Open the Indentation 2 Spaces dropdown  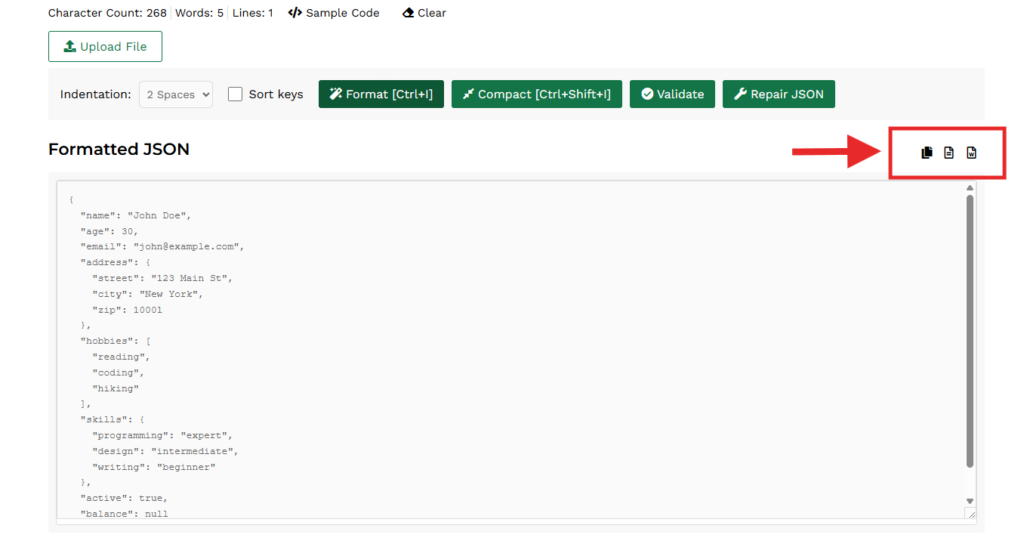pyautogui.click(x=176, y=94)
